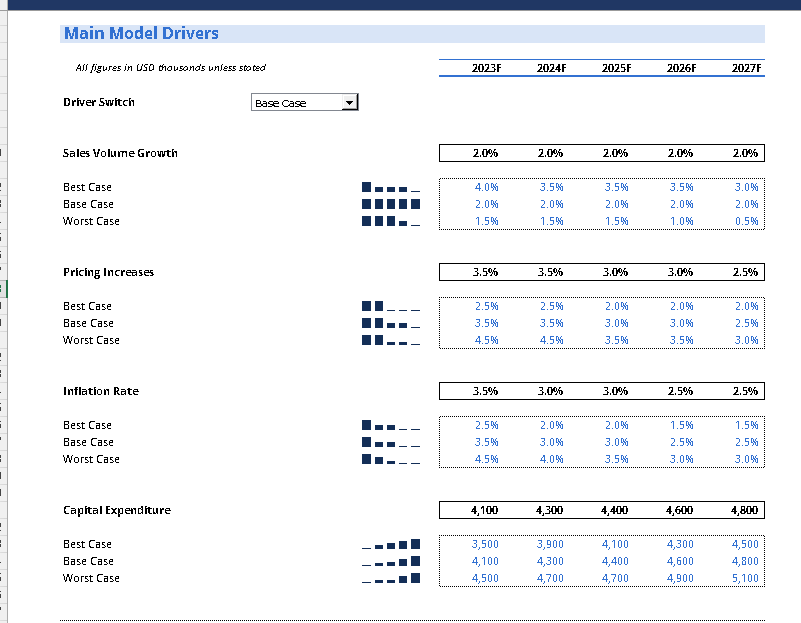
Task: Select the Capital Expenditure label
Action: point(116,510)
